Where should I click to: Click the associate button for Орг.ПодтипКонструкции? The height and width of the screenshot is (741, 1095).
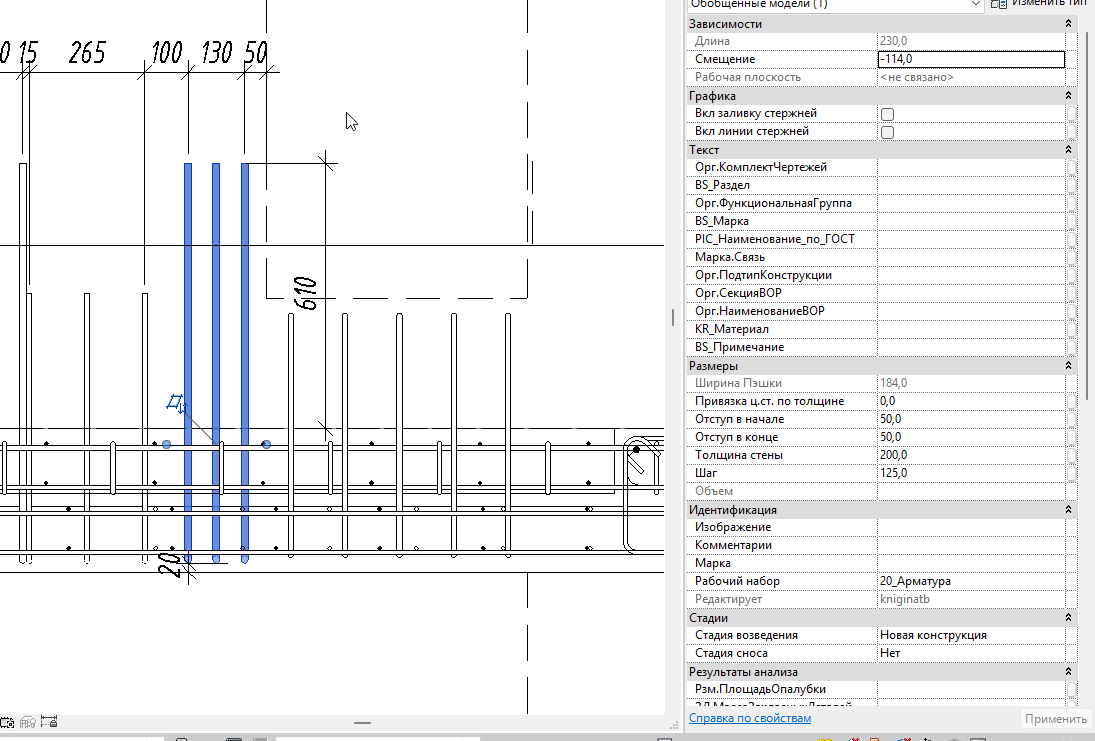[1072, 275]
